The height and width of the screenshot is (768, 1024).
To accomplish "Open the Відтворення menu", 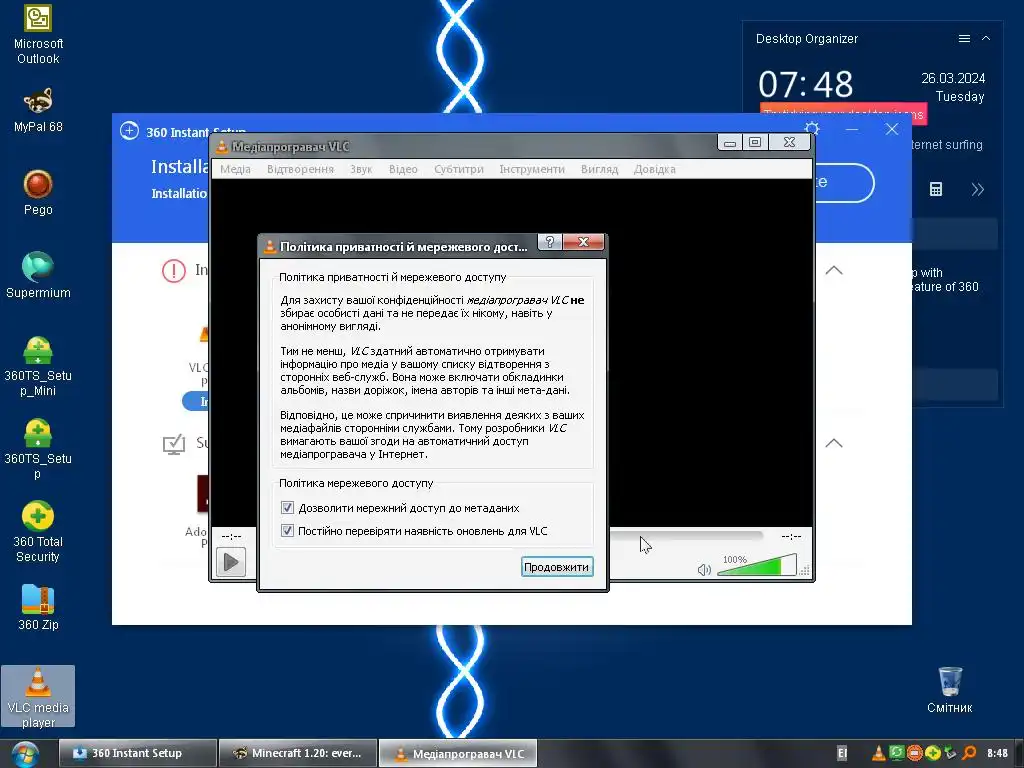I will pos(300,169).
